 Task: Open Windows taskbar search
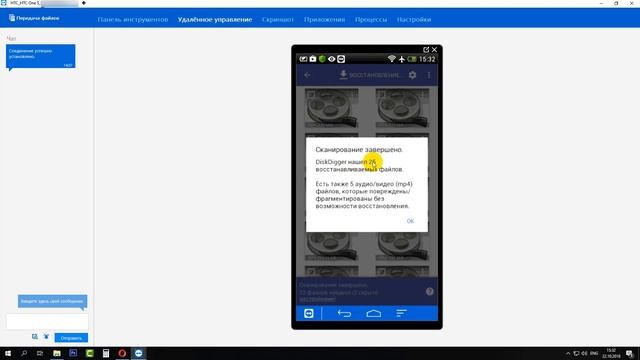24,353
